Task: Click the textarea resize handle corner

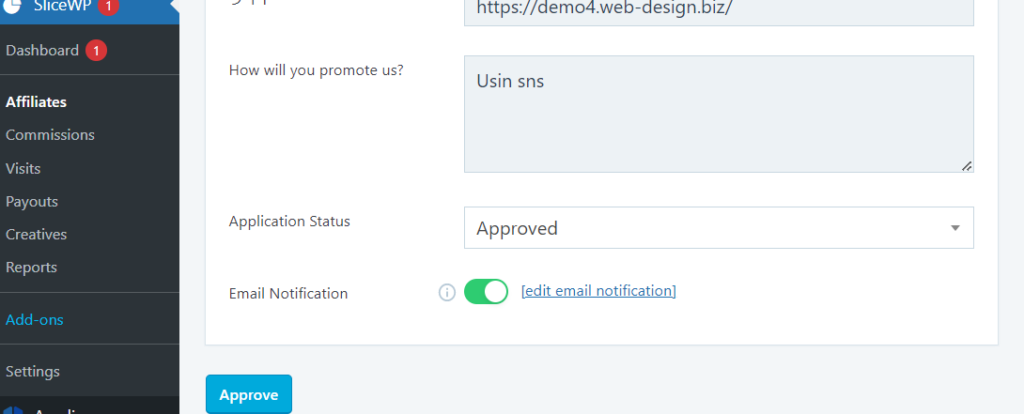Action: coord(967,166)
